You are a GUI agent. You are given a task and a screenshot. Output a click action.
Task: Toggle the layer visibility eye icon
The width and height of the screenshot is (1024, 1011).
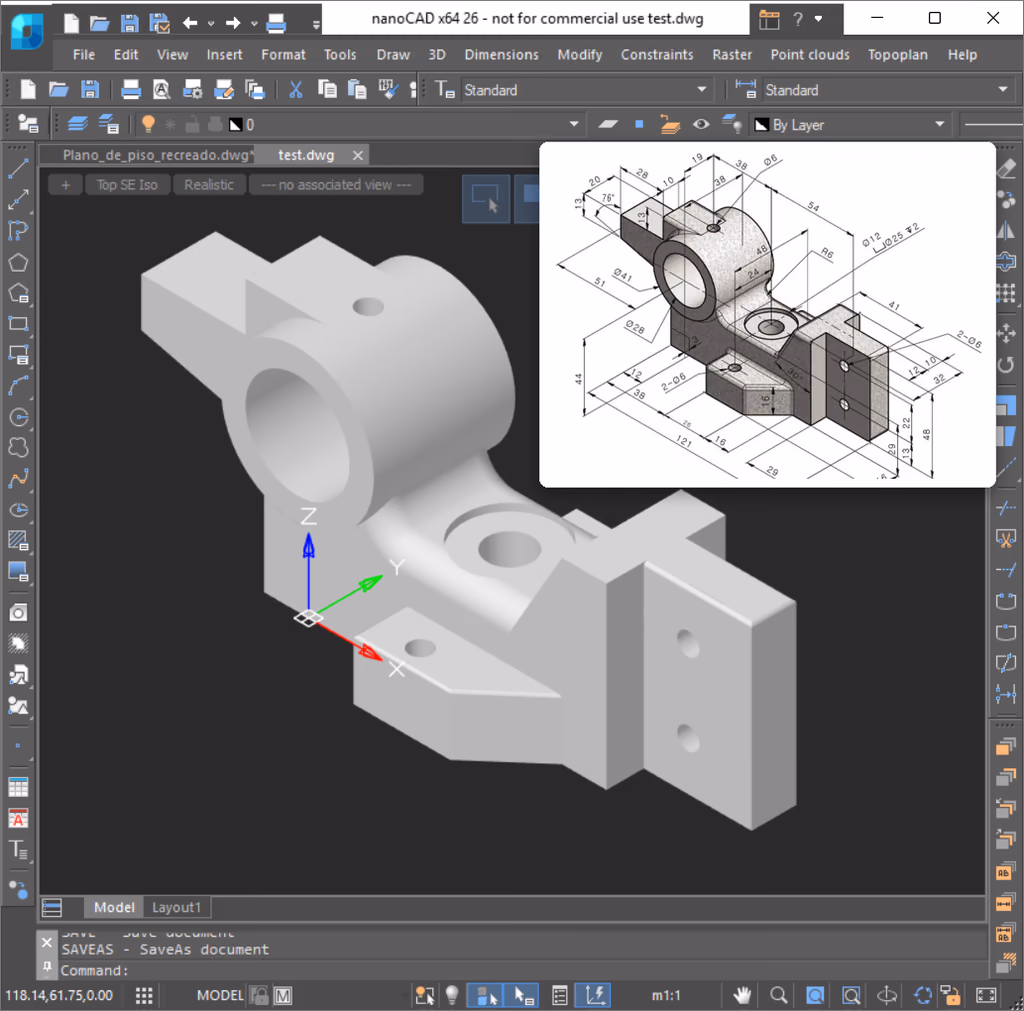coord(701,124)
